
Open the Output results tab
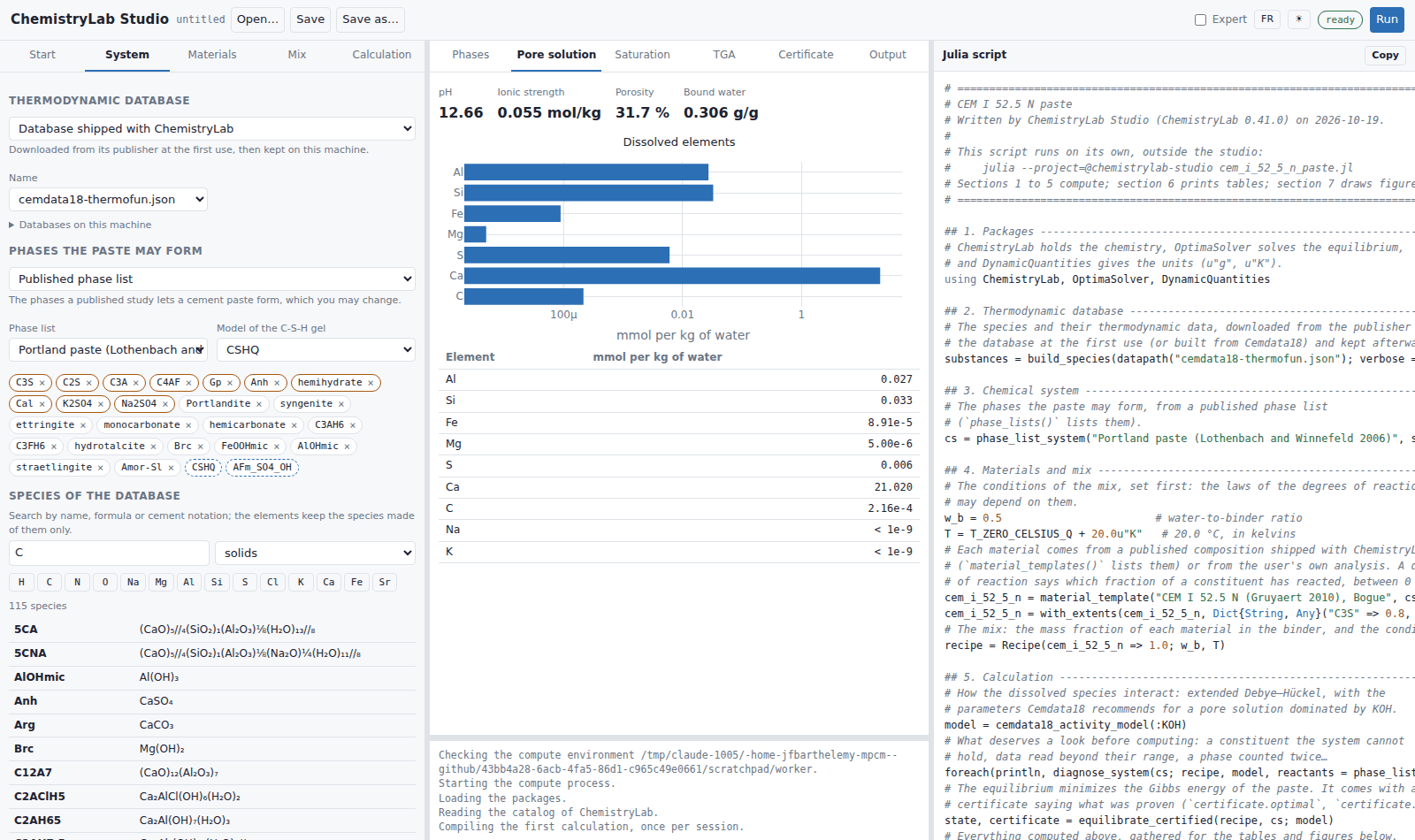click(888, 55)
